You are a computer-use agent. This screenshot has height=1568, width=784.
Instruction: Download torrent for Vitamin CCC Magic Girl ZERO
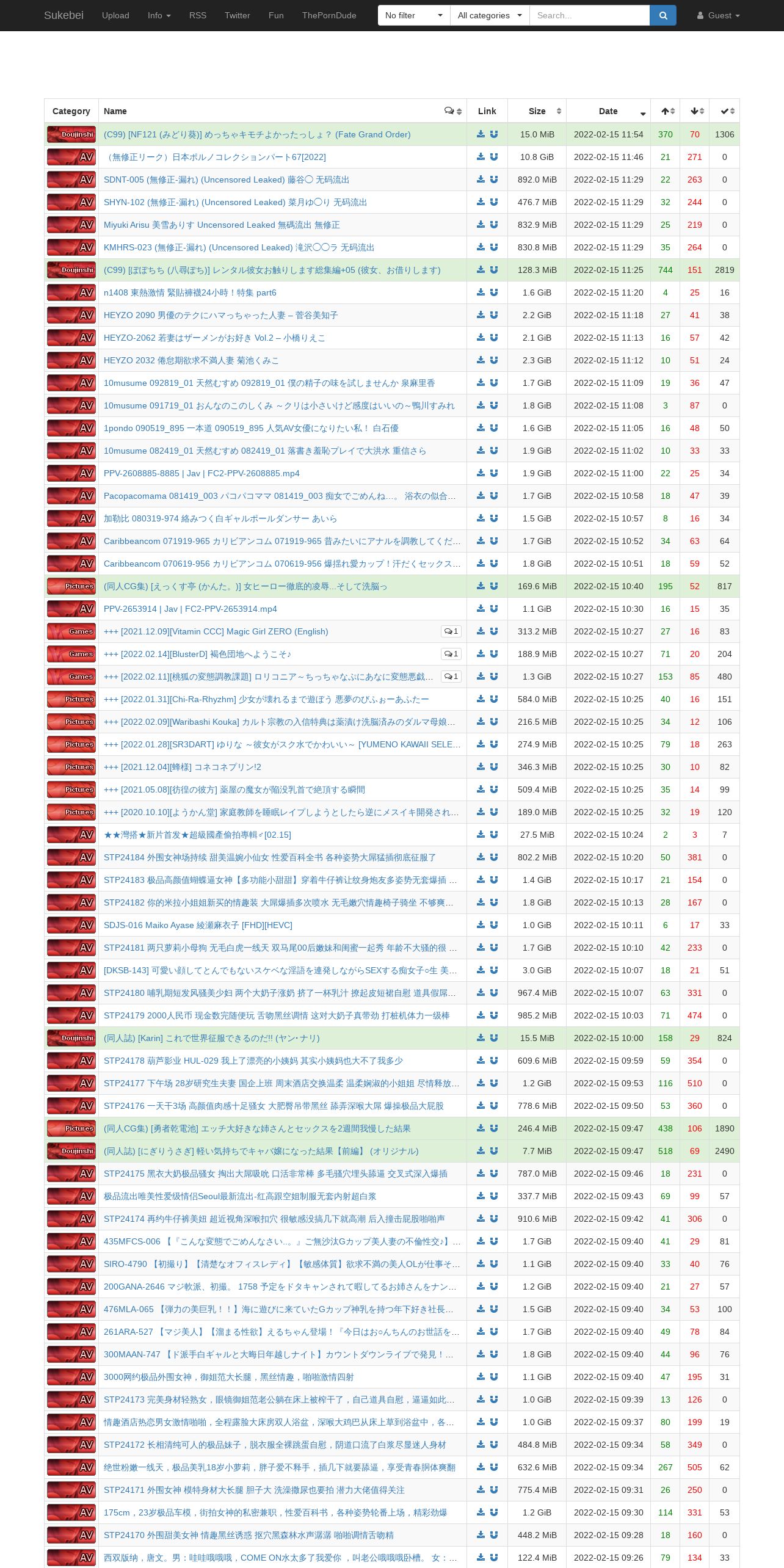[x=481, y=631]
